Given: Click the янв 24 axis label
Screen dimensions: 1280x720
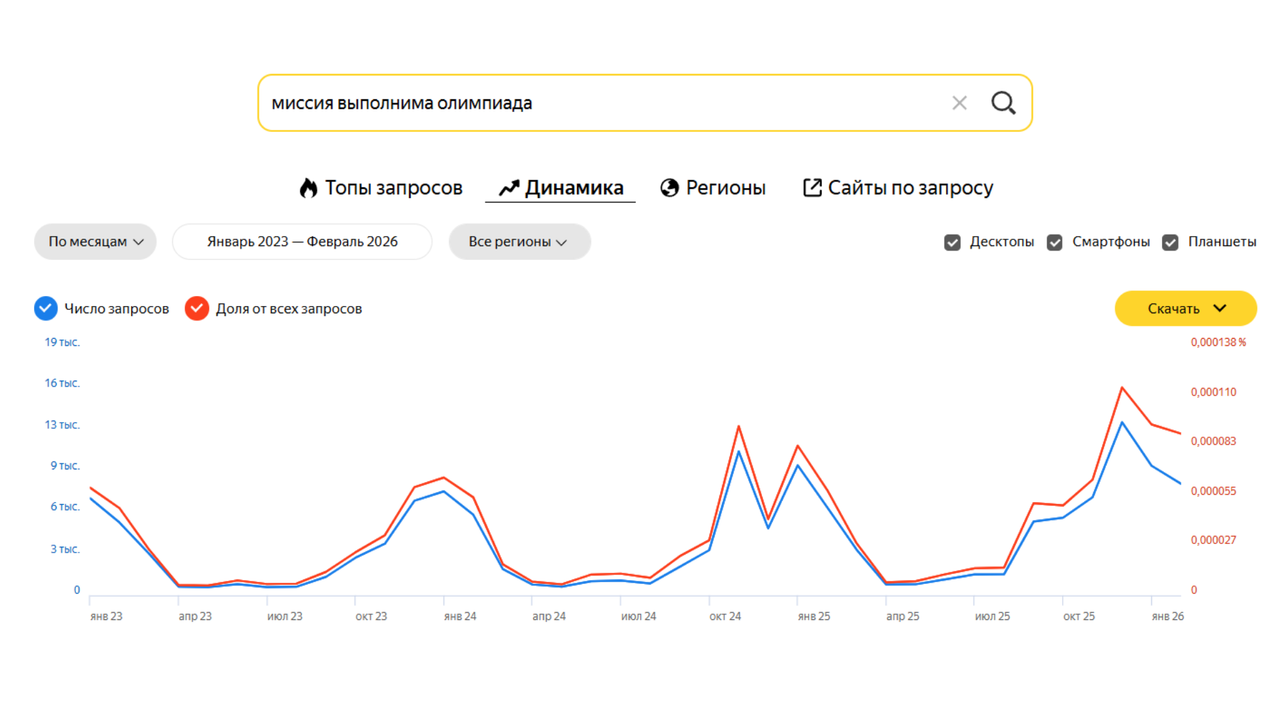Looking at the screenshot, I should [x=460, y=617].
